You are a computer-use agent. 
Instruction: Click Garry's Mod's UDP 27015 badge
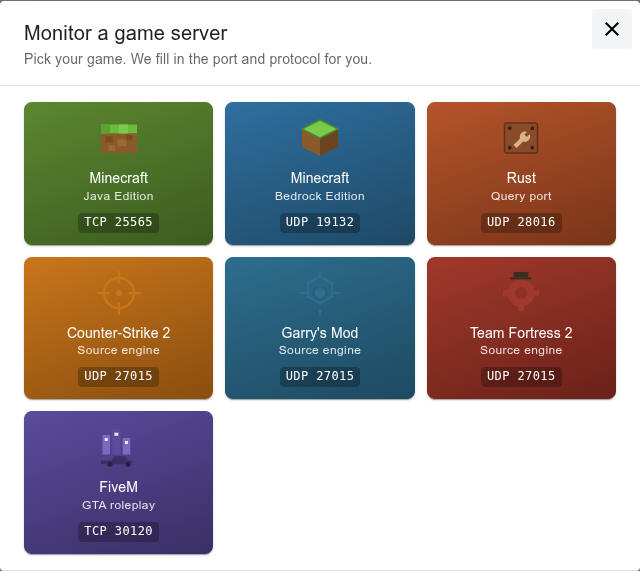point(320,376)
